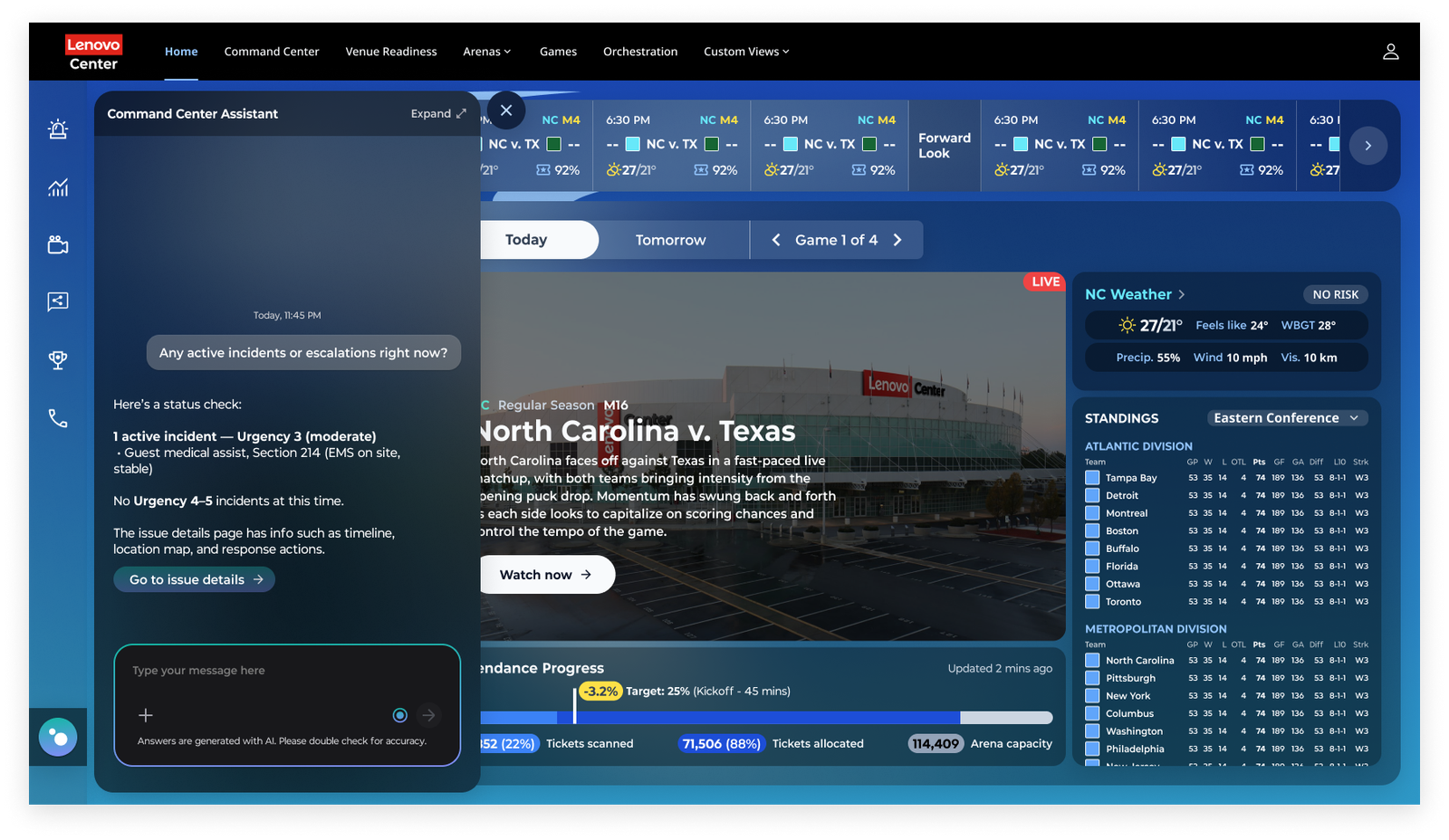Click the -3.2% target marker
The width and height of the screenshot is (1449, 840).
click(x=600, y=692)
